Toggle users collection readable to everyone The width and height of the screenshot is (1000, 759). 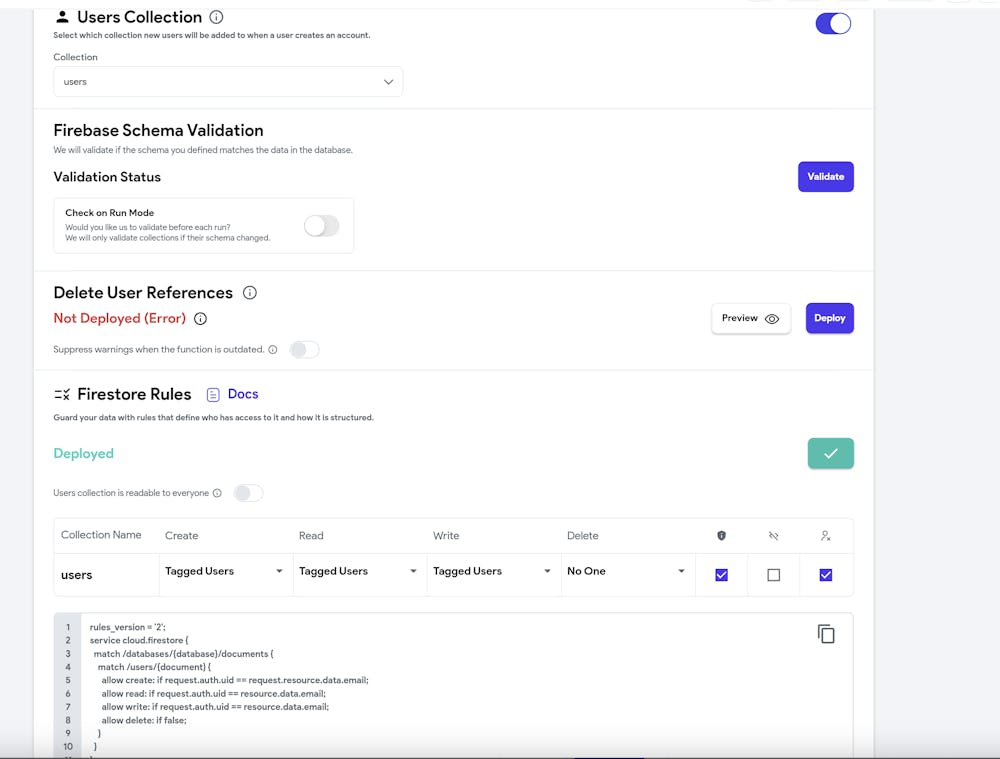tap(248, 493)
